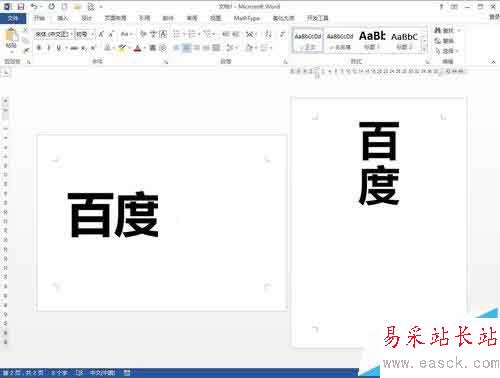
Task: Toggle strikethrough formatting
Action: [74, 48]
